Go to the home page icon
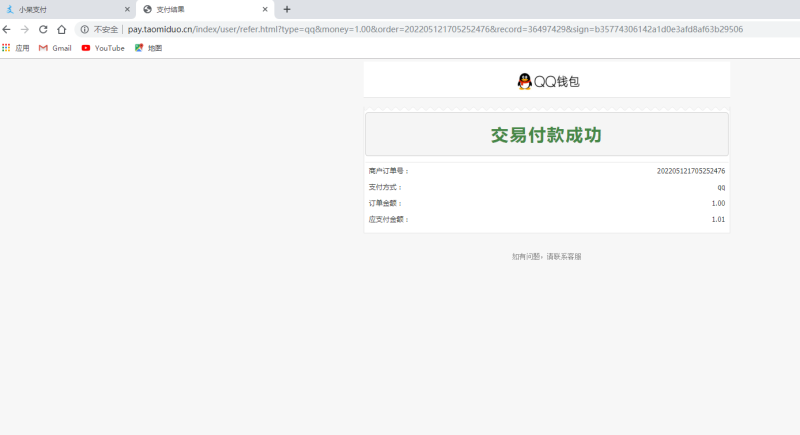Image resolution: width=800 pixels, height=435 pixels. point(62,30)
